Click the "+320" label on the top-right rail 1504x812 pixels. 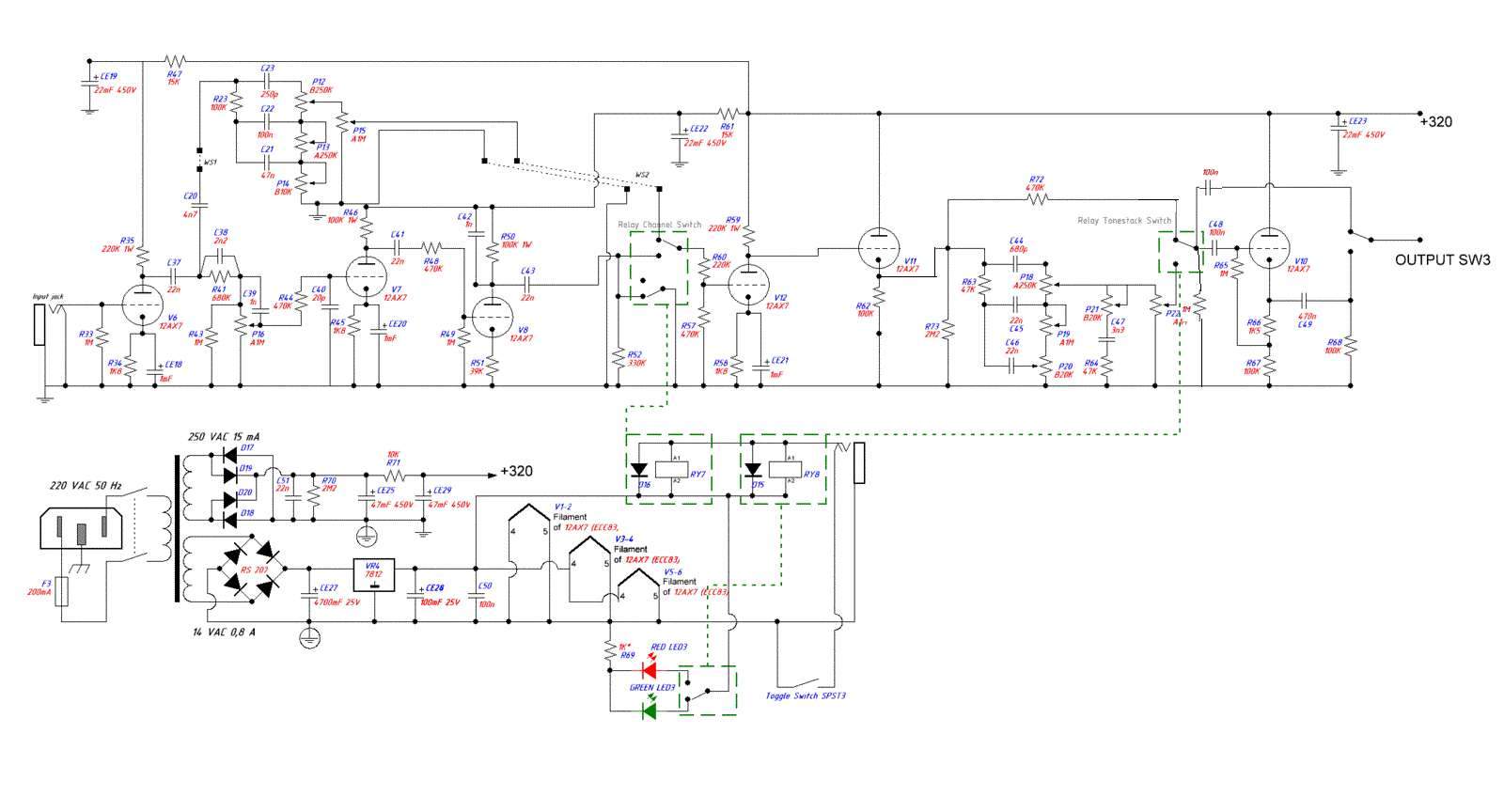[1435, 122]
